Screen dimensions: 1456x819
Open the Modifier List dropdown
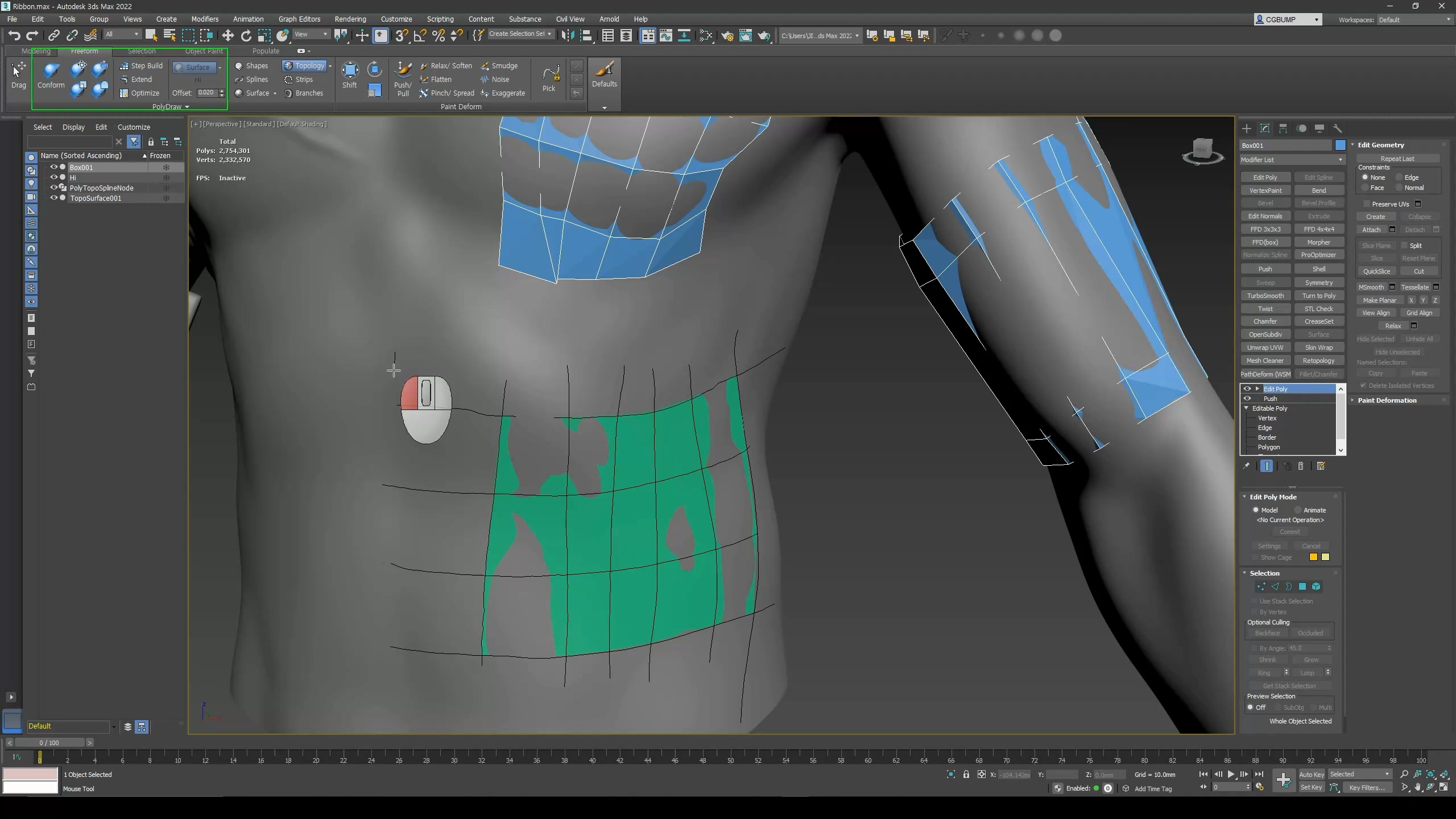(x=1292, y=160)
